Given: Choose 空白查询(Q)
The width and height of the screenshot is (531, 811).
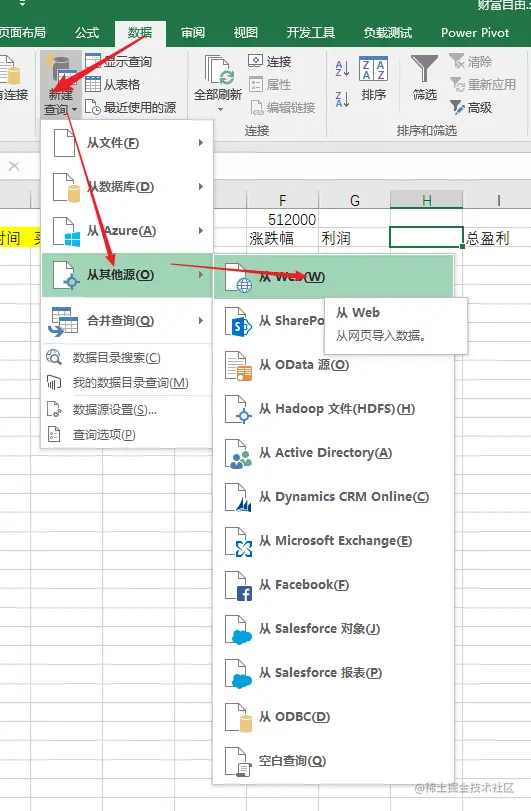Looking at the screenshot, I should click(333, 760).
